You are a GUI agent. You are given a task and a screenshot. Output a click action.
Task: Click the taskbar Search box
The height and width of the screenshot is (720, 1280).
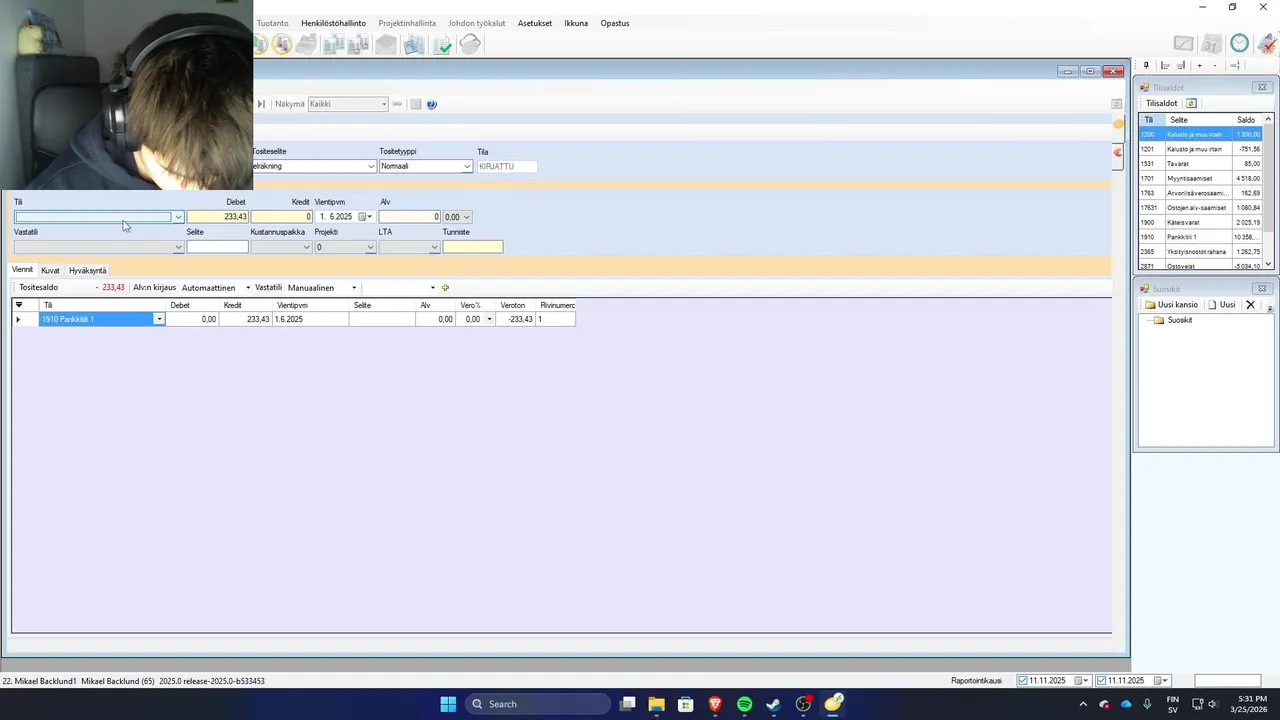[x=538, y=704]
